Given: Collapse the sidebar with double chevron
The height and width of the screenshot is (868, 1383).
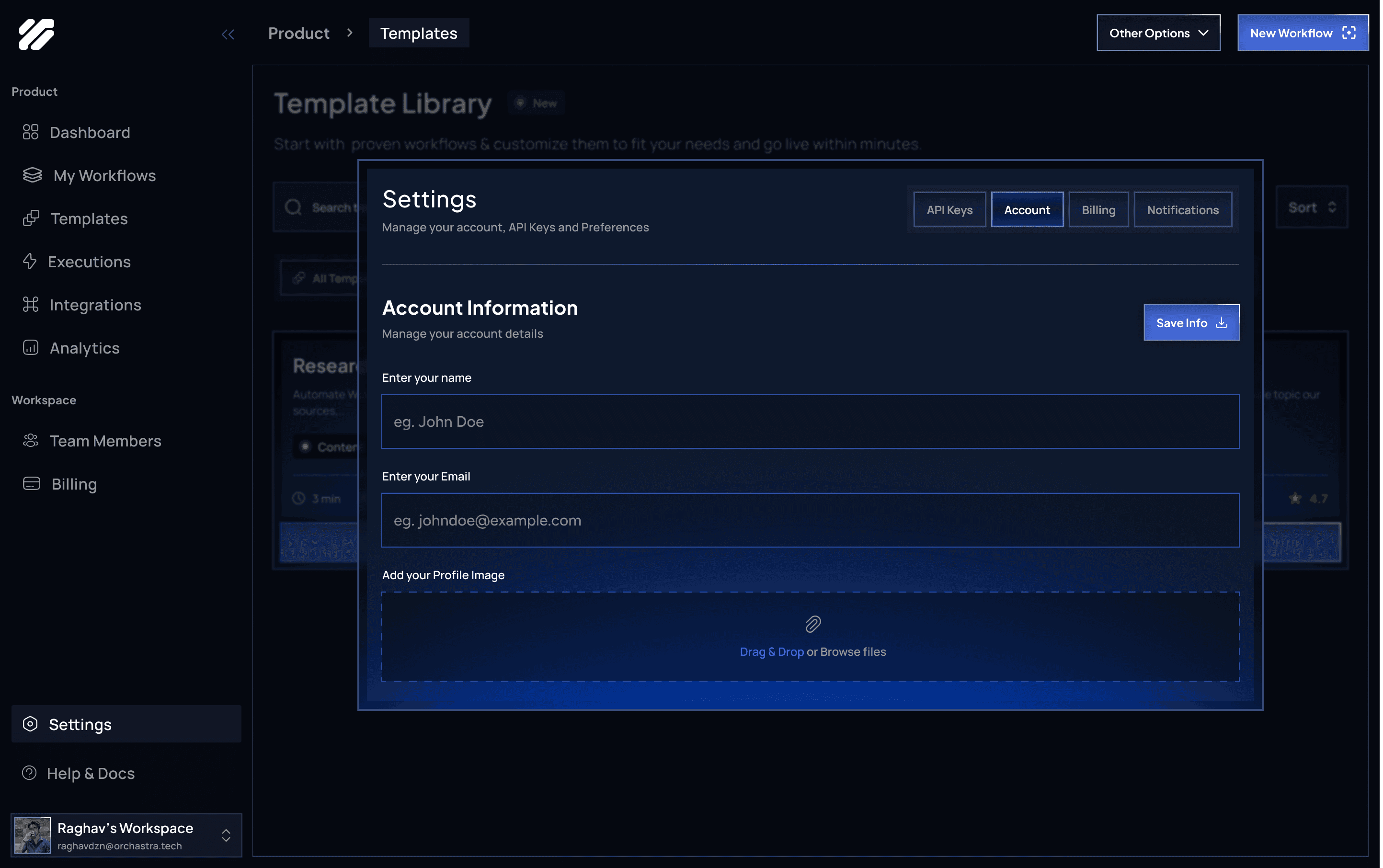Looking at the screenshot, I should point(228,34).
